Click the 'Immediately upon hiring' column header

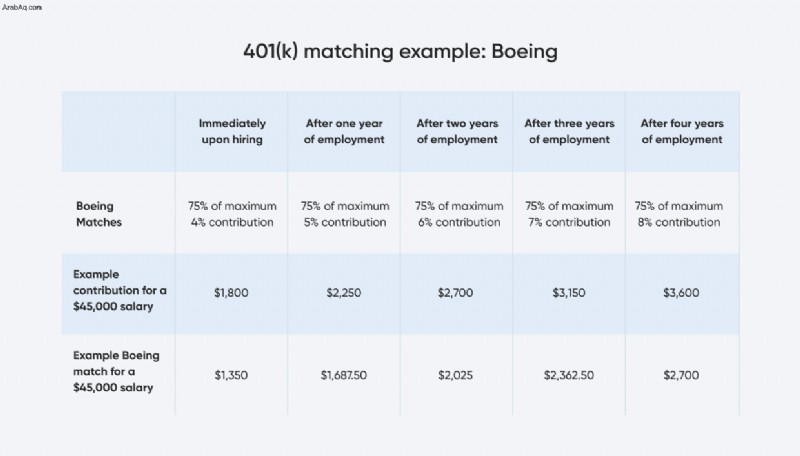232,131
